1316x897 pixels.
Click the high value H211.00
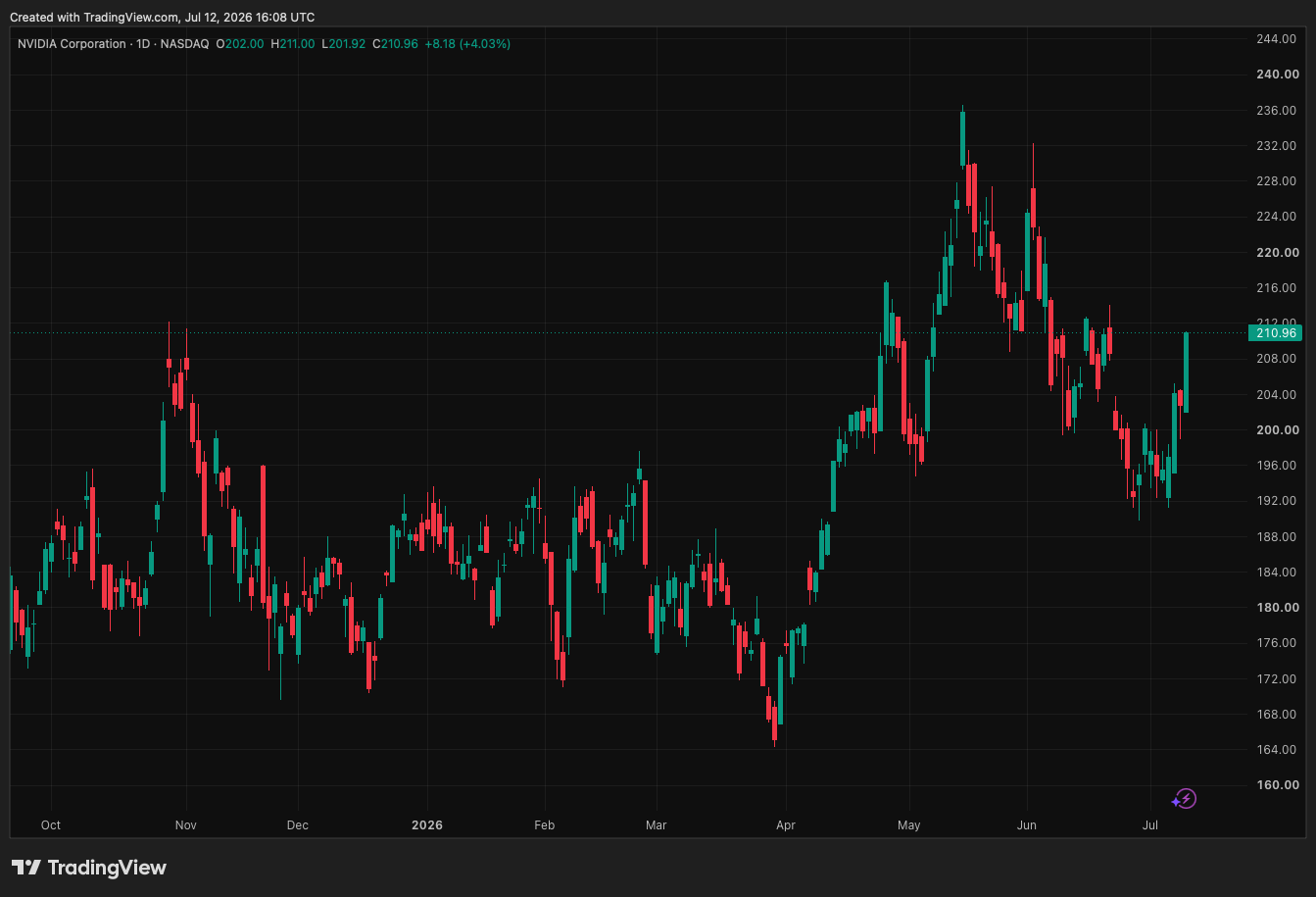tap(293, 43)
